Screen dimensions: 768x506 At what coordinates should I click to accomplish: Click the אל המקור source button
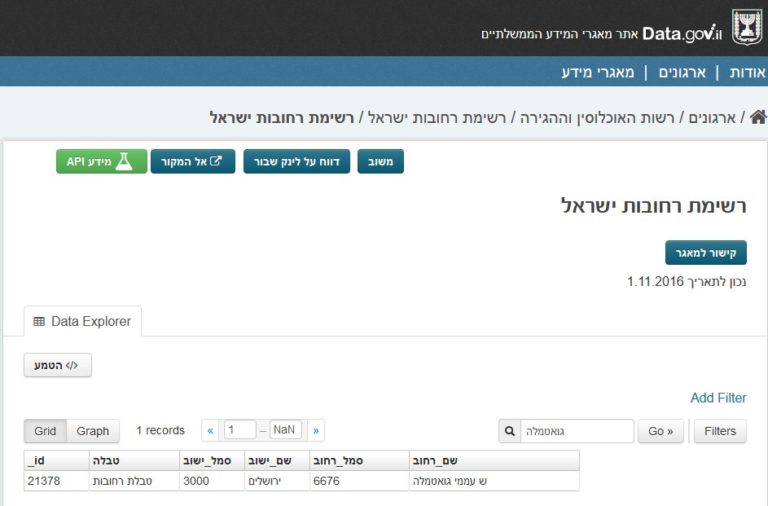pyautogui.click(x=192, y=161)
